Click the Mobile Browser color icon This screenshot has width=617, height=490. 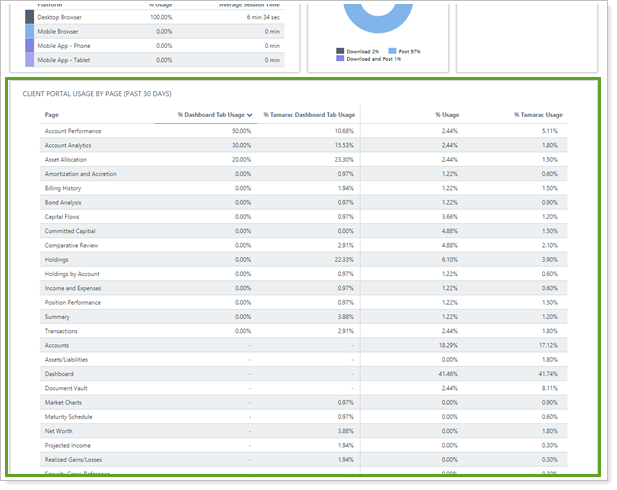click(x=30, y=31)
